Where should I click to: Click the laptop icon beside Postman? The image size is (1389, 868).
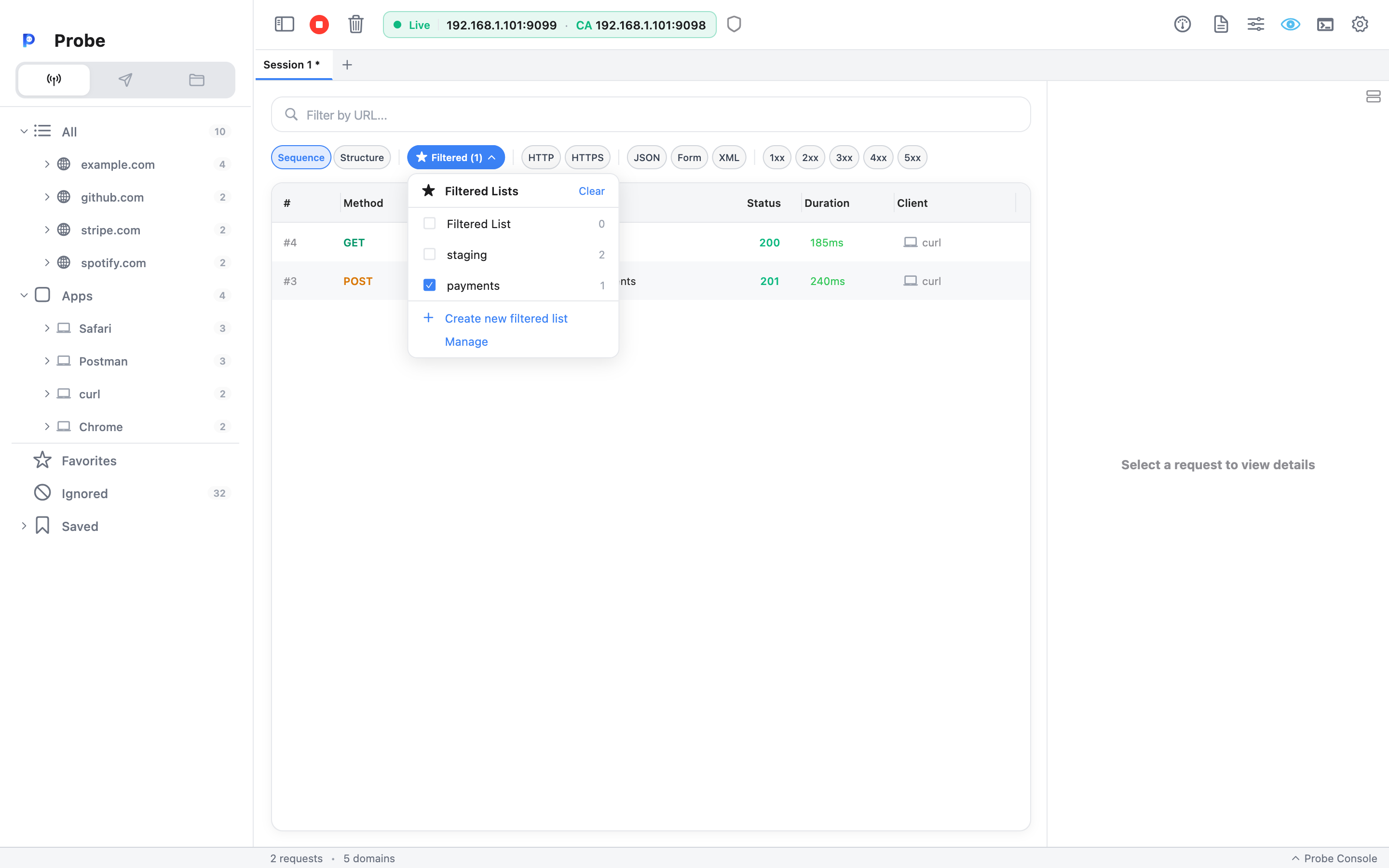click(64, 361)
